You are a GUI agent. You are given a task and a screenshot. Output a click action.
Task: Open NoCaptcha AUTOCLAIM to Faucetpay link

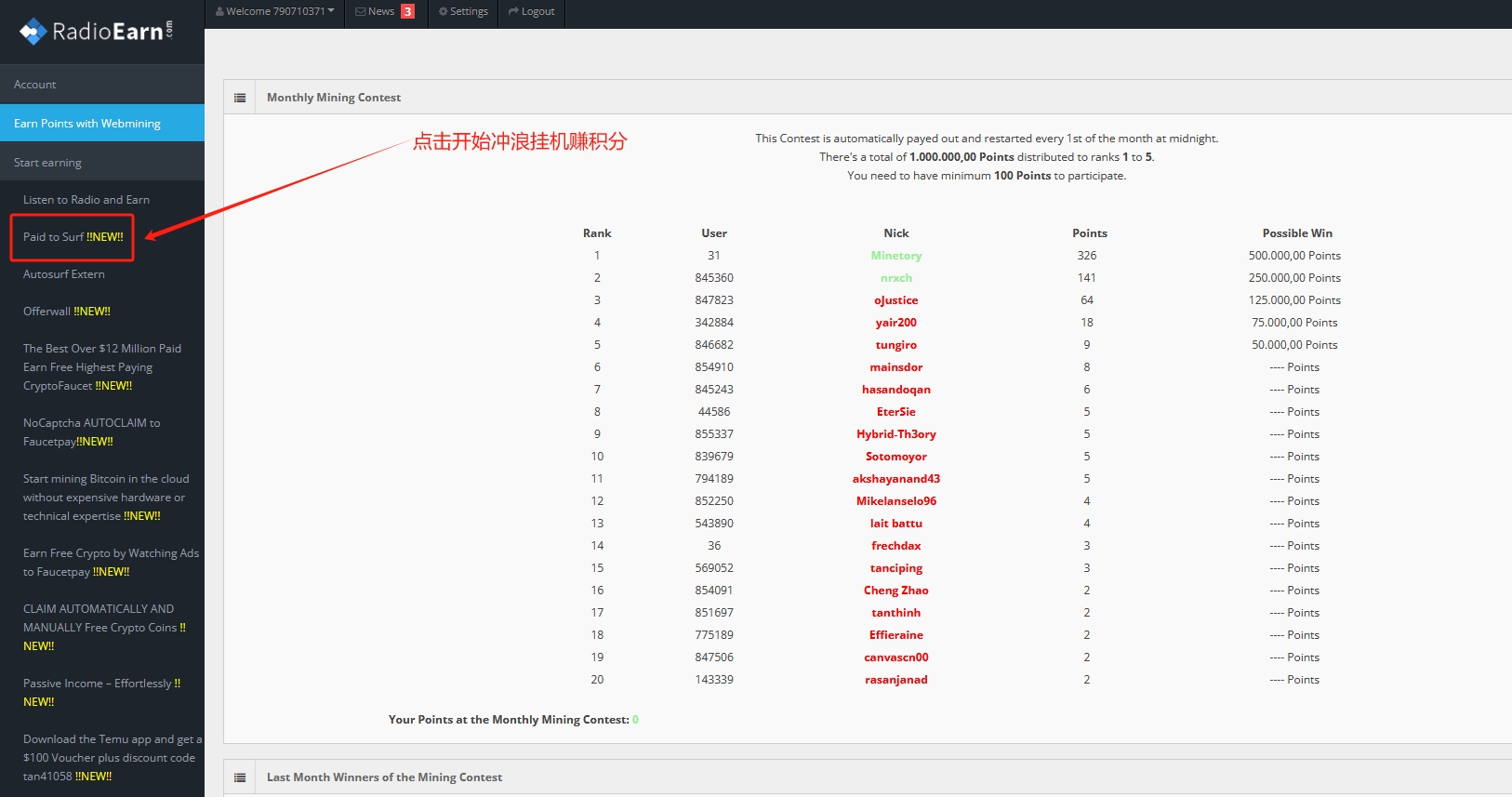[x=91, y=432]
